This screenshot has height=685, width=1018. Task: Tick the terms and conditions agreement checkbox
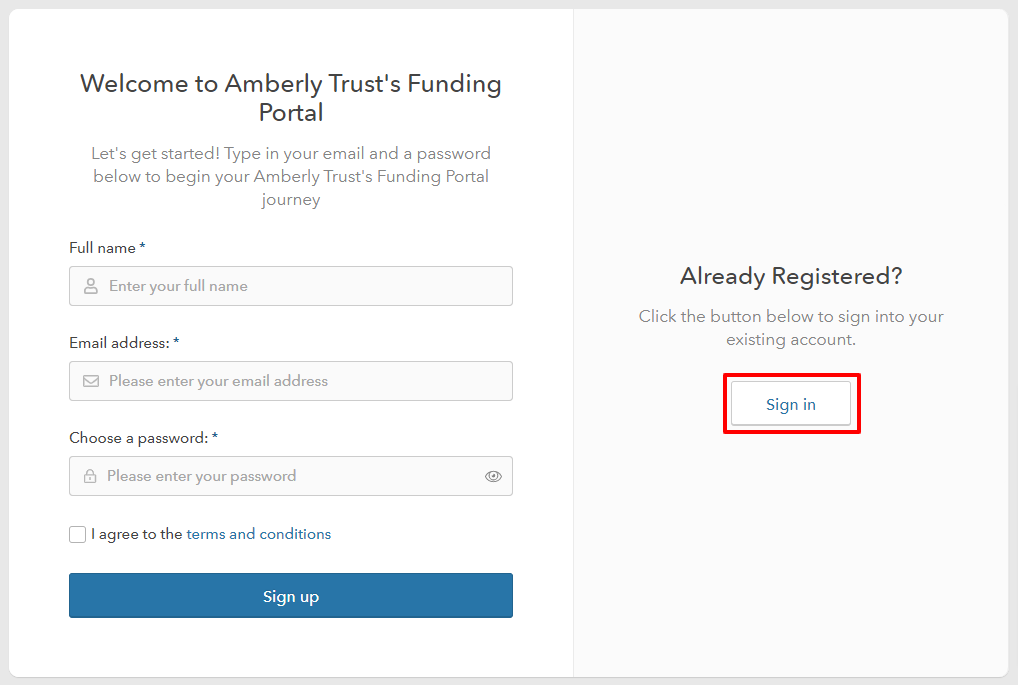[x=77, y=534]
